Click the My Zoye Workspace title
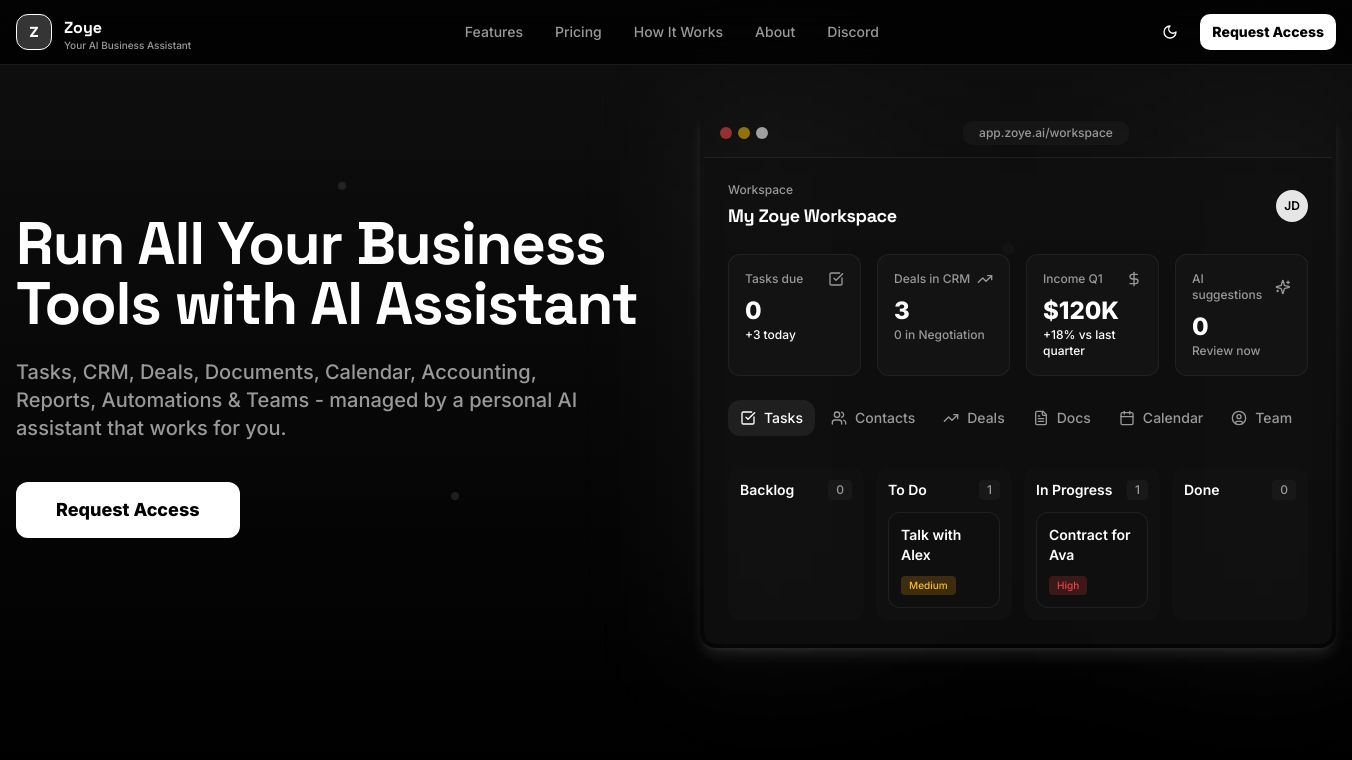The height and width of the screenshot is (760, 1352). [812, 216]
